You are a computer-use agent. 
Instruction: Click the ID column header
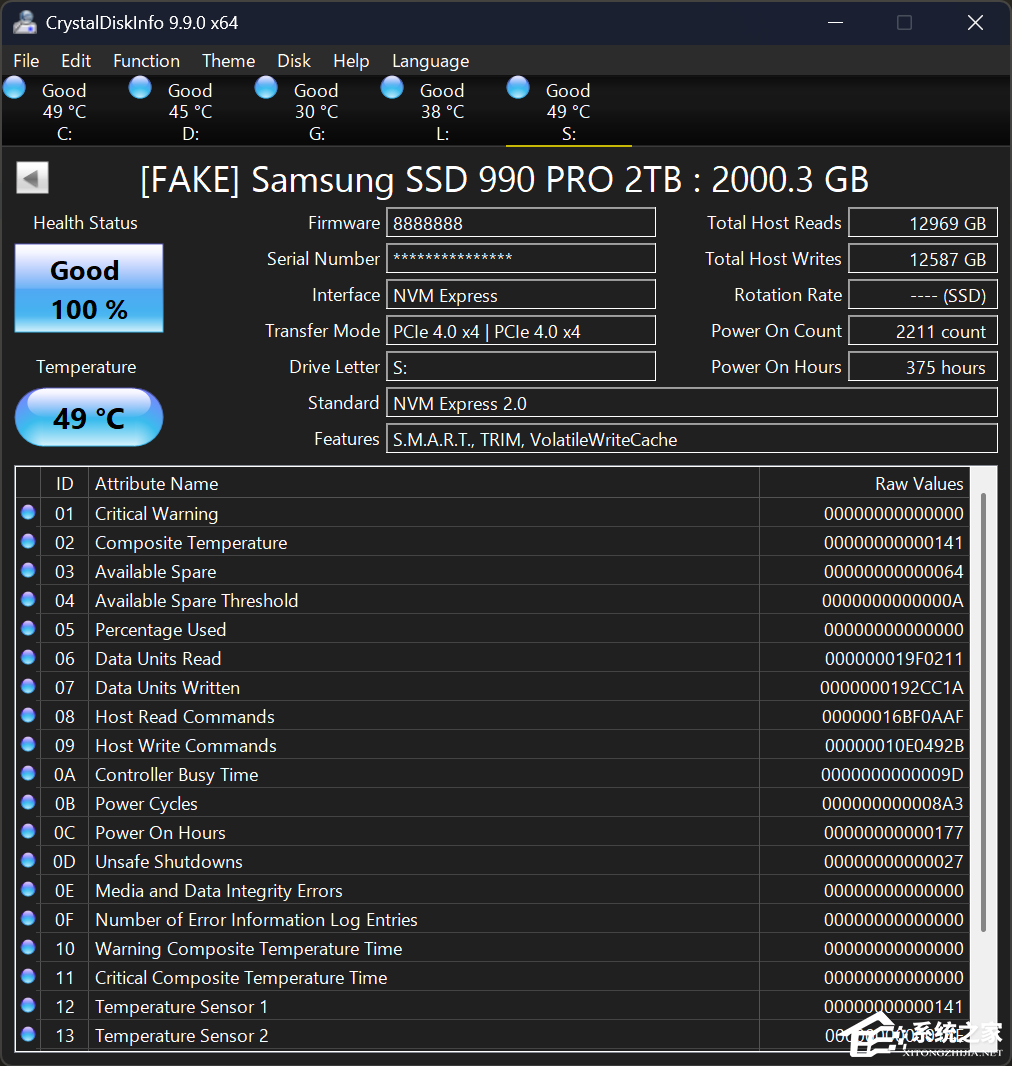65,483
